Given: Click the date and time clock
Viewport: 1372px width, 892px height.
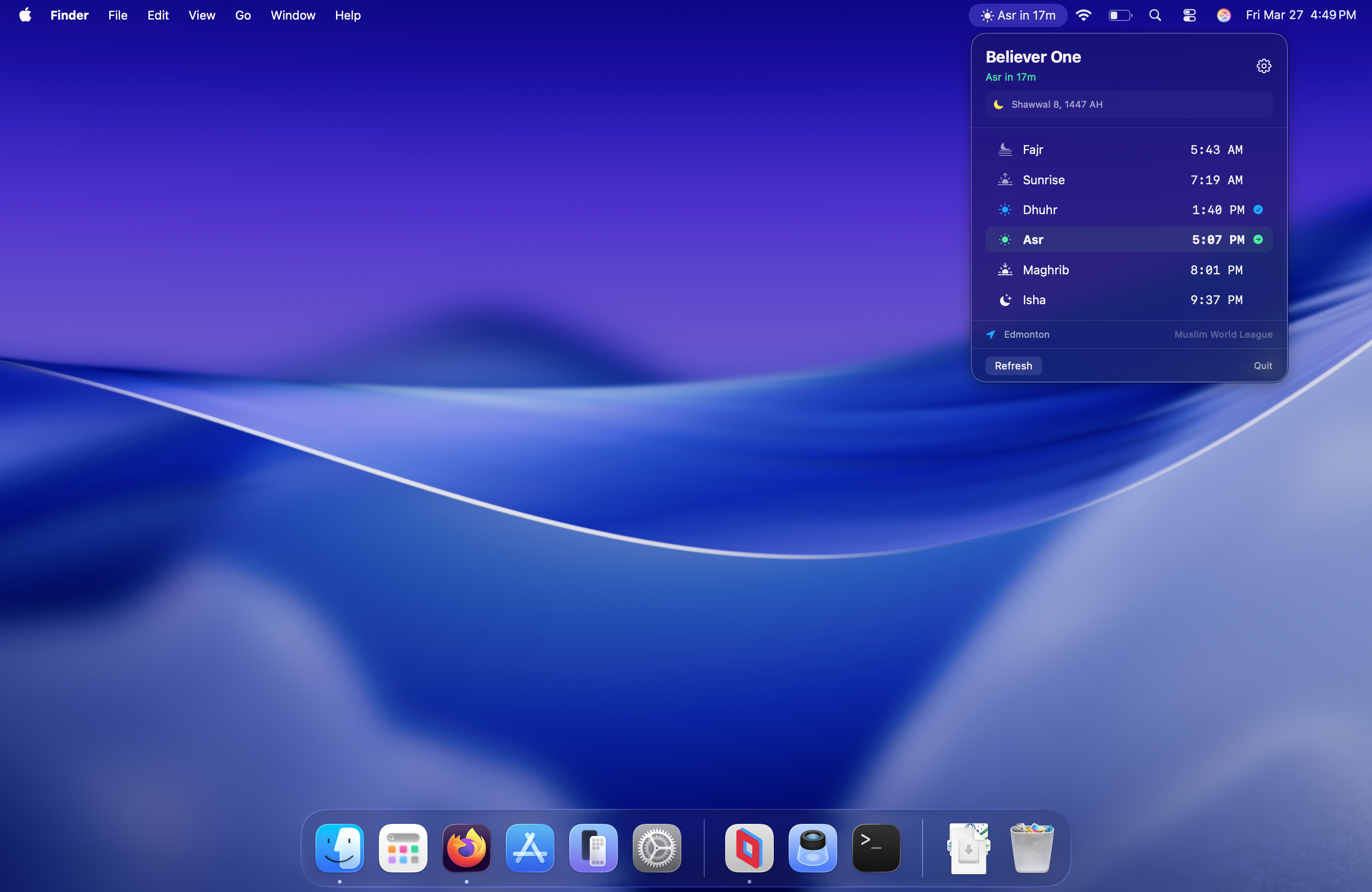Looking at the screenshot, I should (1301, 15).
